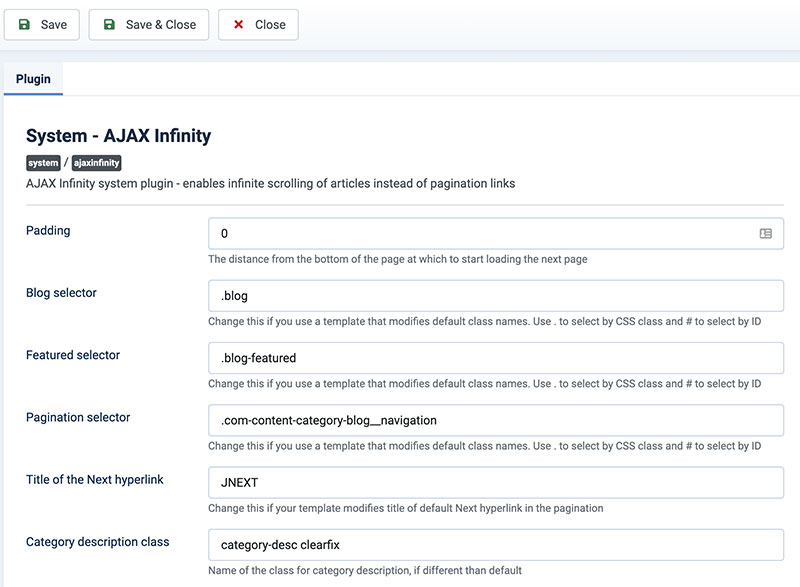Viewport: 800px width, 587px height.
Task: Click the 'Category description class' label
Action: 97,542
